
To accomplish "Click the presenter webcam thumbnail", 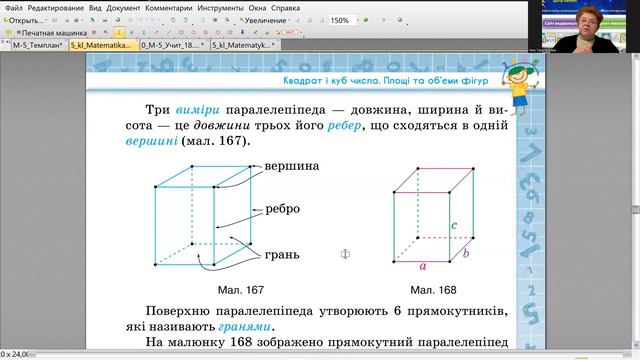I will 584,27.
